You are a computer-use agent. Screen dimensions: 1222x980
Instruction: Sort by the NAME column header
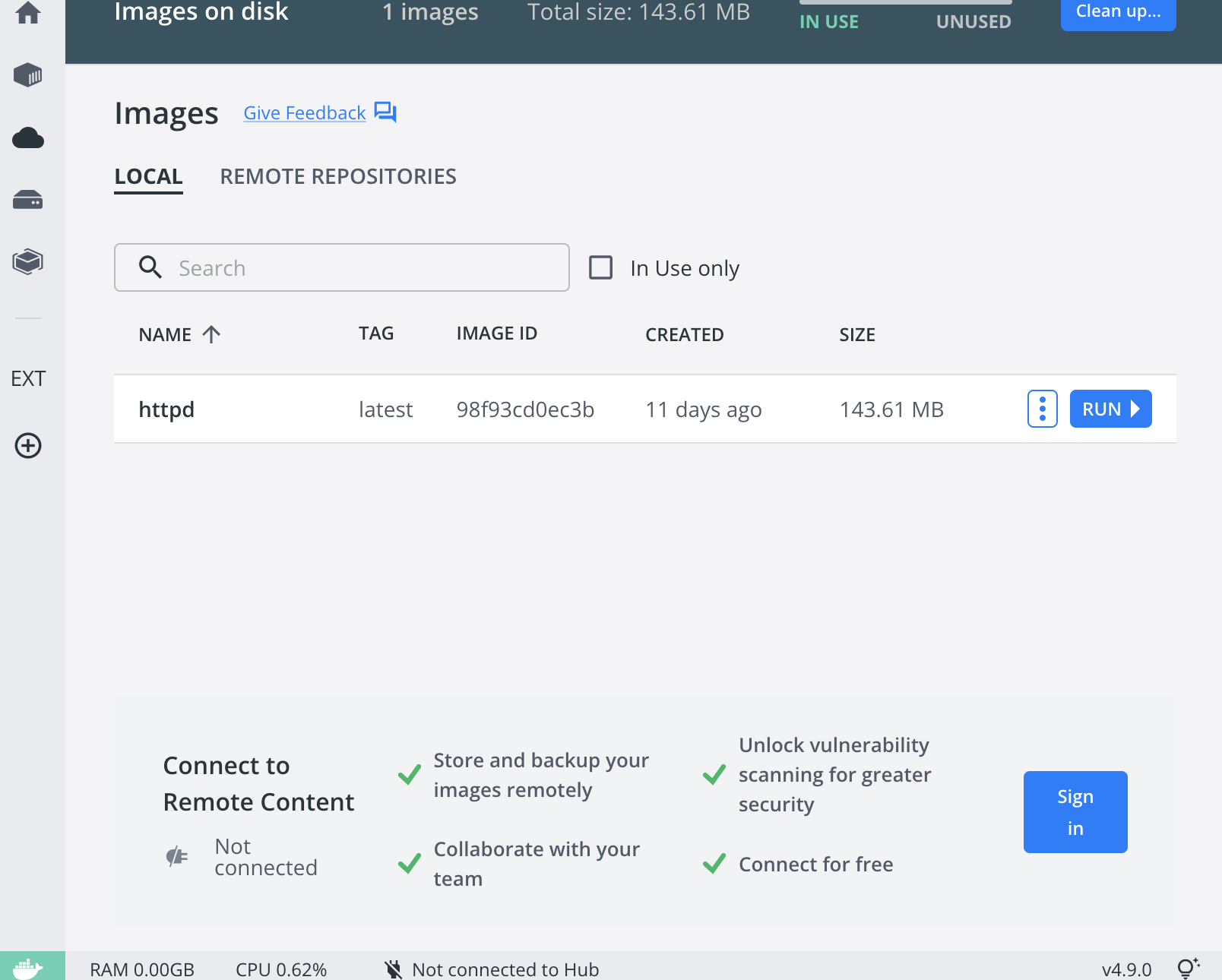[165, 335]
